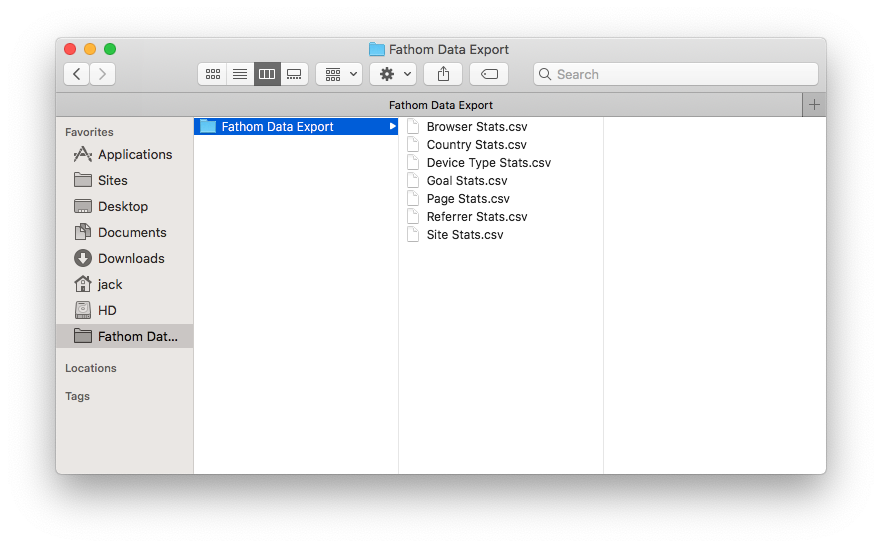Image resolution: width=882 pixels, height=548 pixels.
Task: Click the Share toolbar button
Action: [x=443, y=74]
